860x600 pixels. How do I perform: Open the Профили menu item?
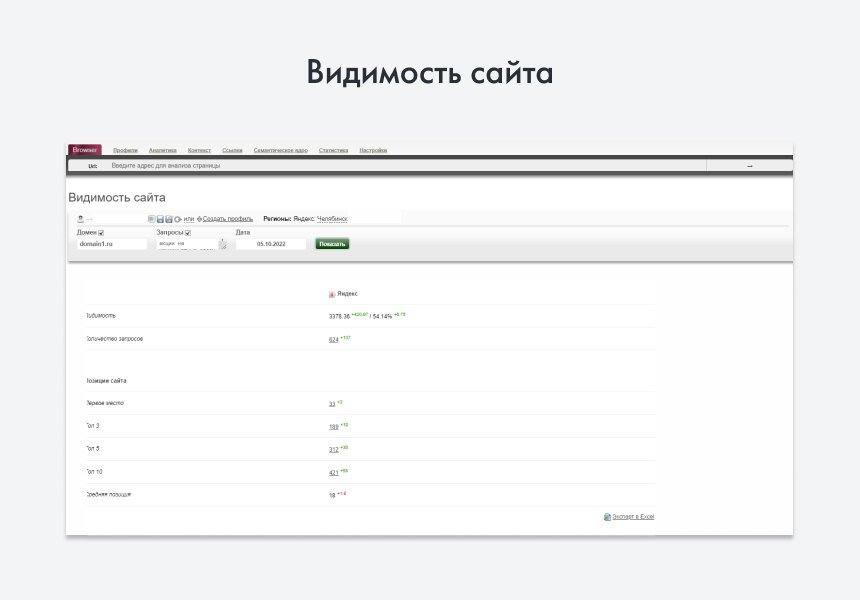point(125,150)
